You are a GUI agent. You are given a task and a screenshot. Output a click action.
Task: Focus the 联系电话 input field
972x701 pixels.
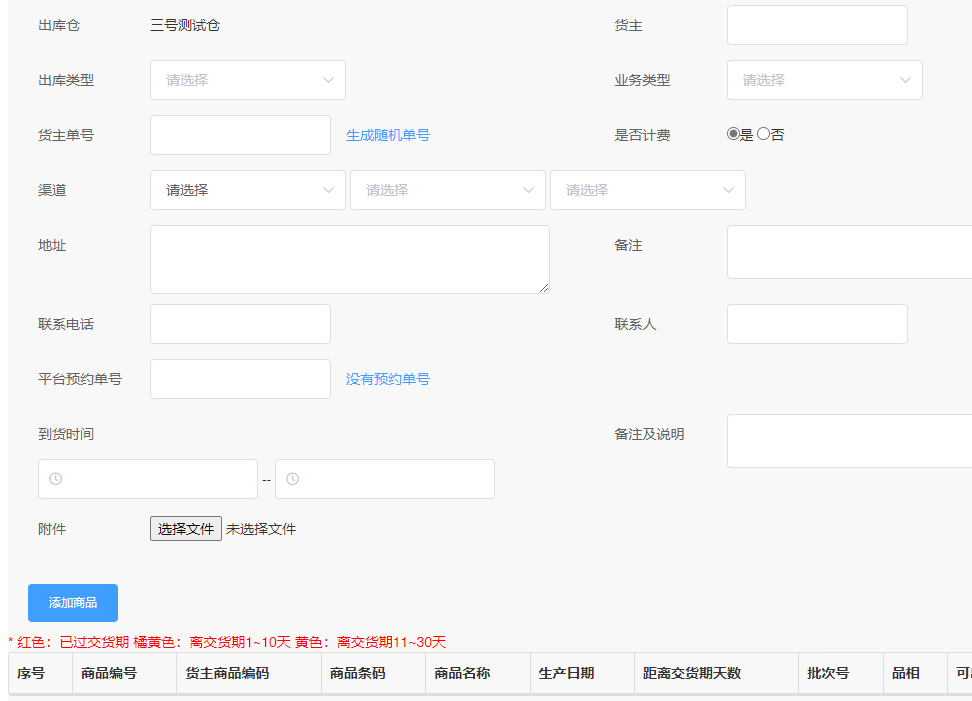240,324
